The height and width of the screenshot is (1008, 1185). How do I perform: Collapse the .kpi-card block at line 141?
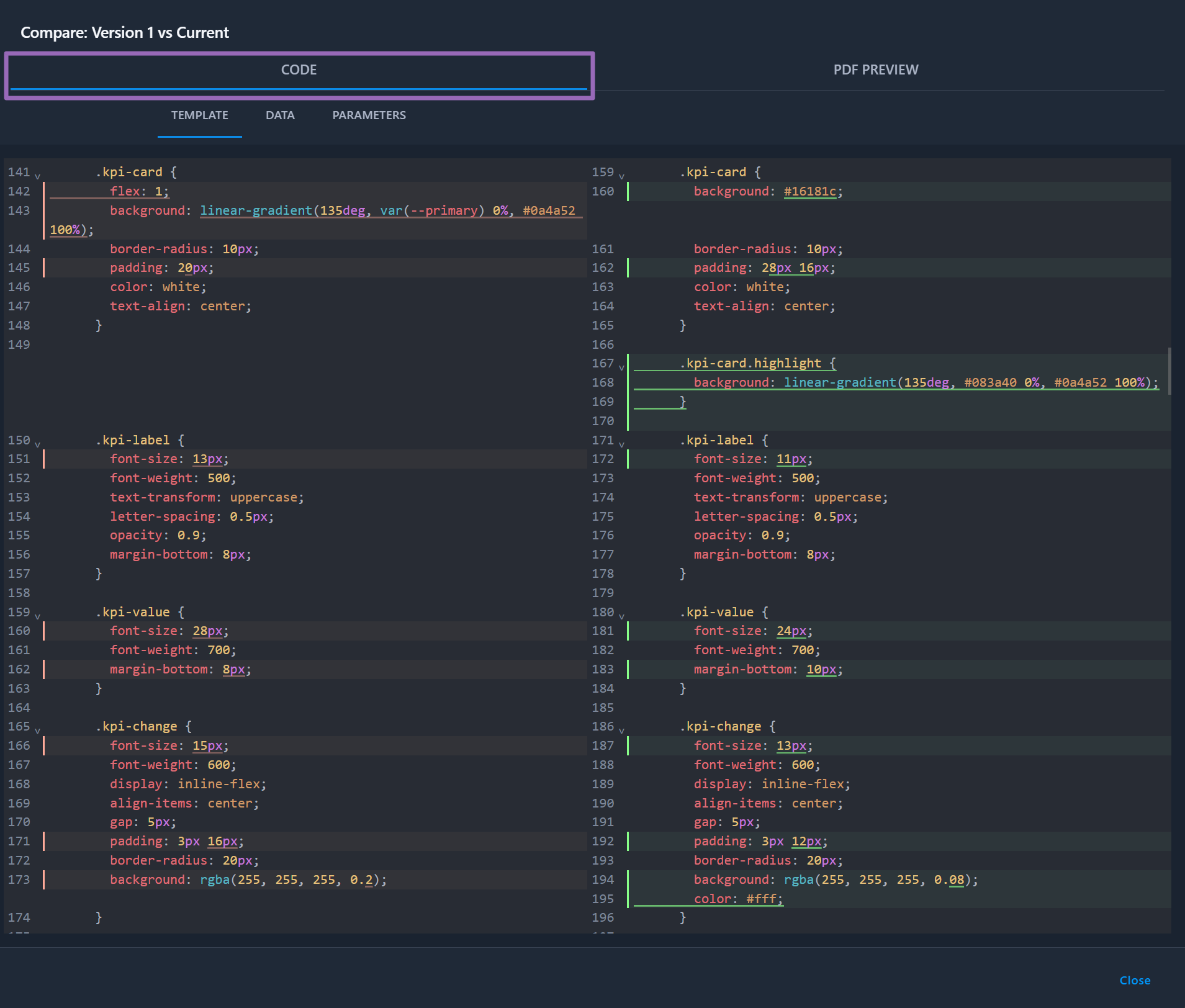click(x=38, y=176)
